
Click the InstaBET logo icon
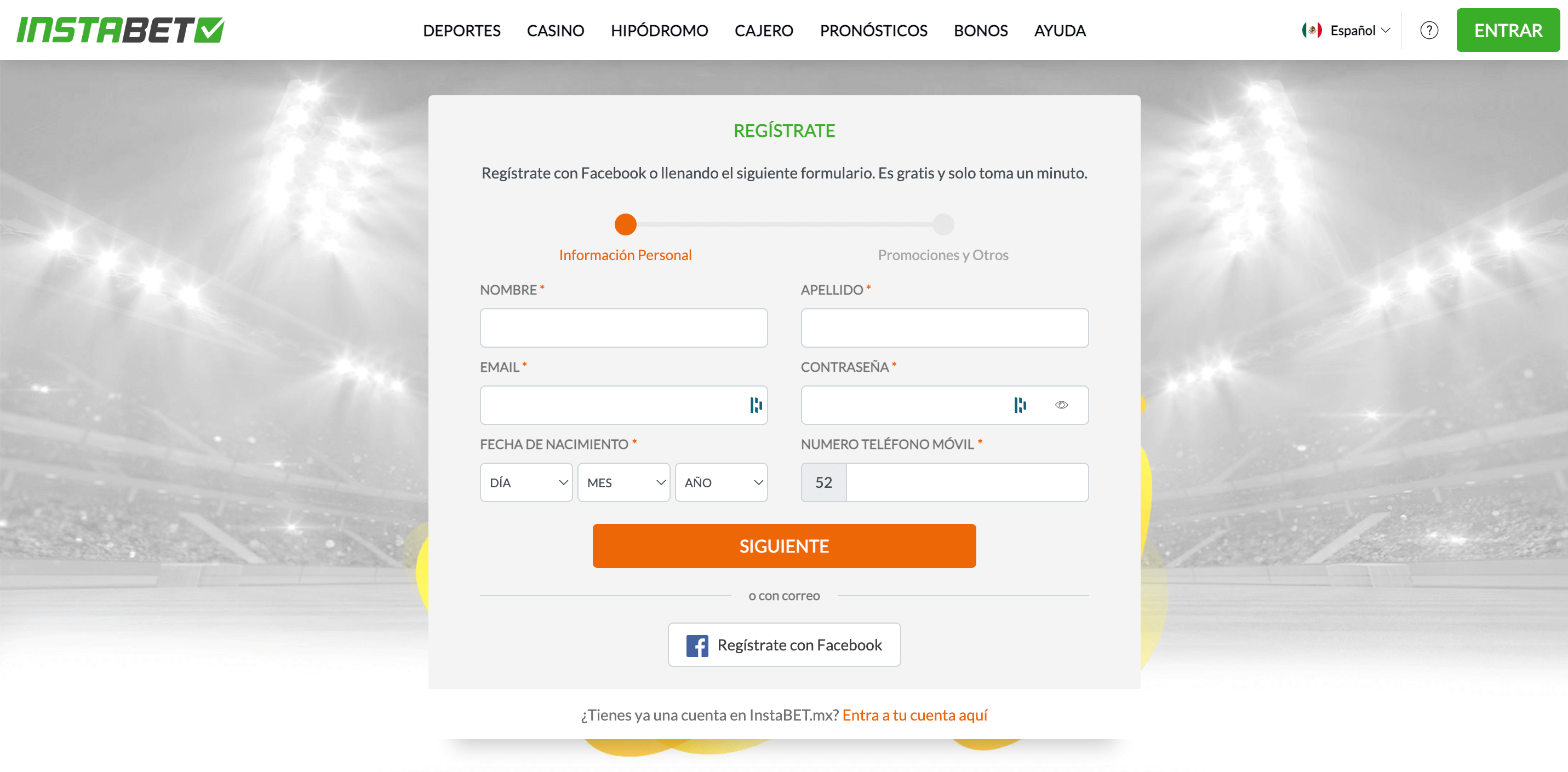pyautogui.click(x=120, y=30)
